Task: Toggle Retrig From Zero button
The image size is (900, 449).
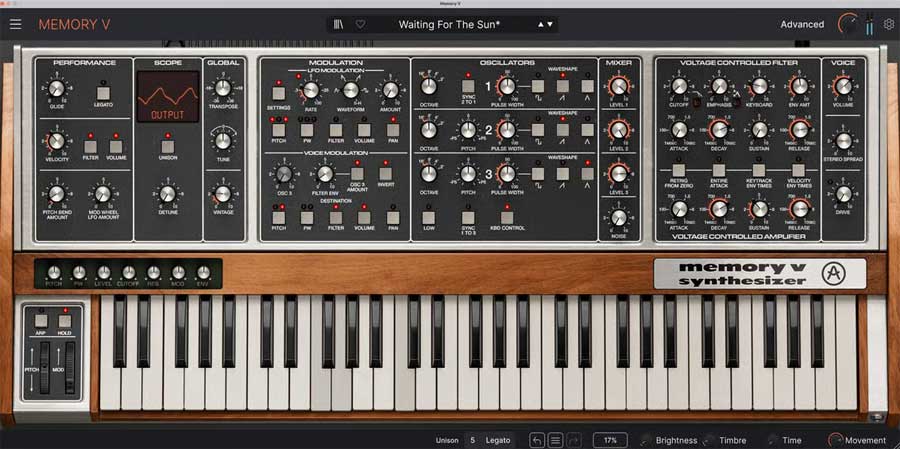Action: [678, 170]
